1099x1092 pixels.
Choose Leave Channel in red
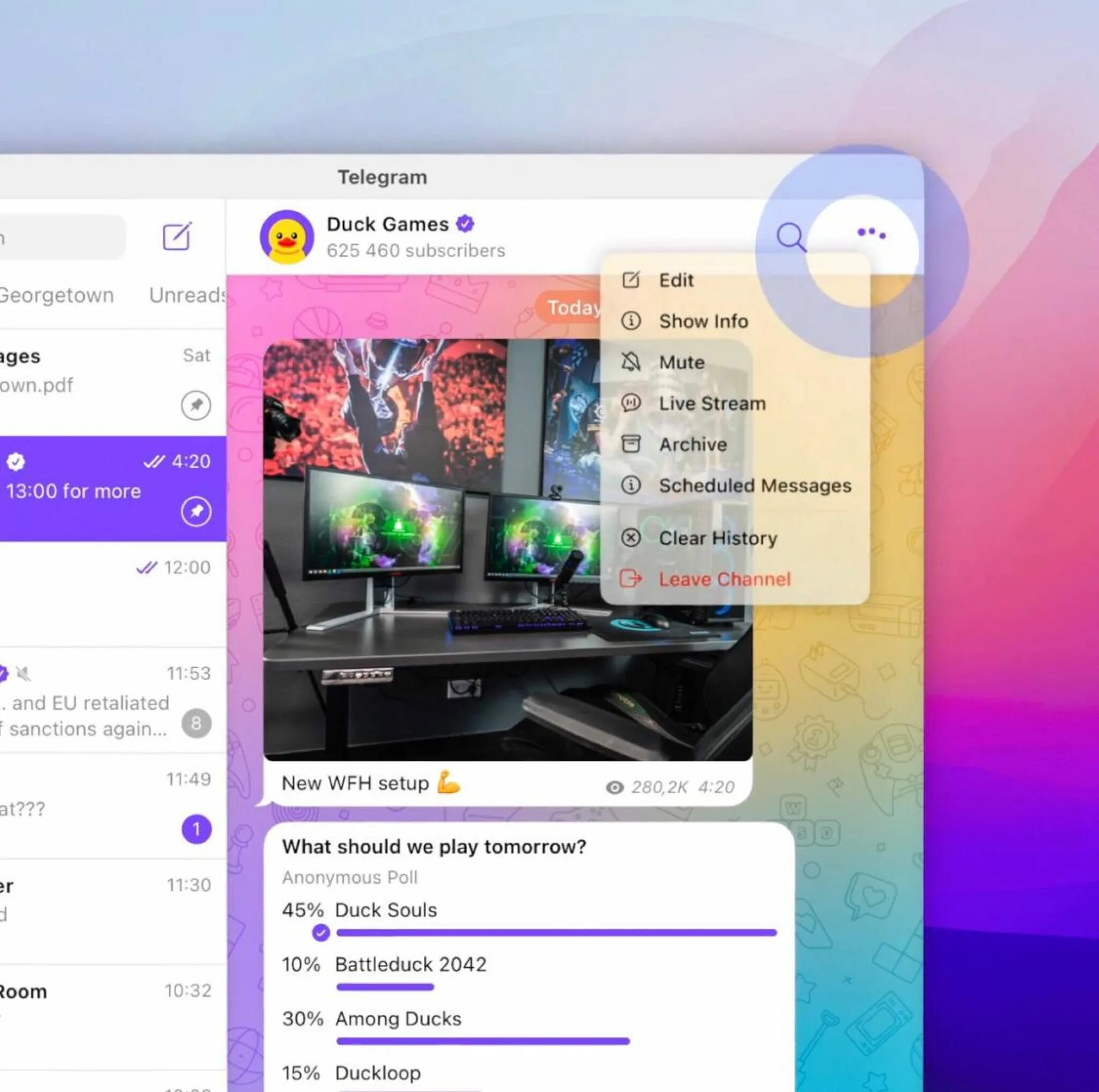735,579
